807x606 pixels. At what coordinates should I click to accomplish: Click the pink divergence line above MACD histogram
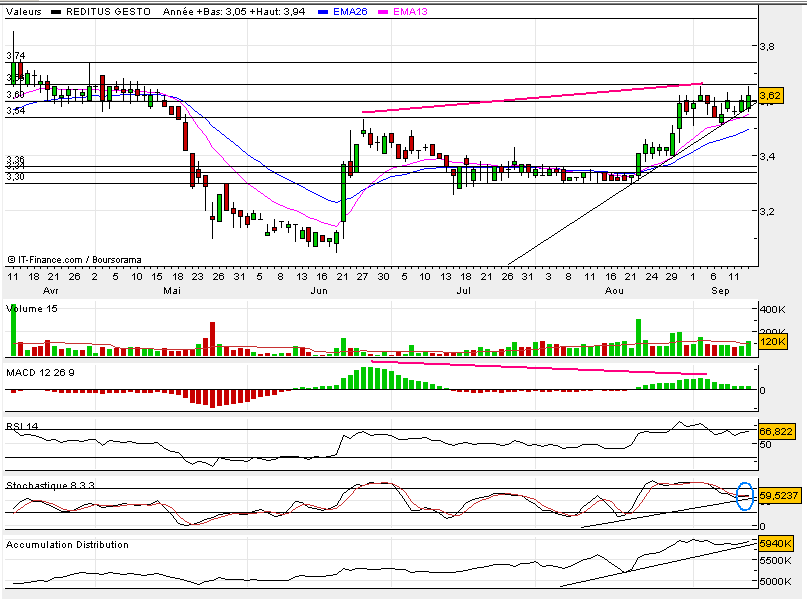(539, 367)
